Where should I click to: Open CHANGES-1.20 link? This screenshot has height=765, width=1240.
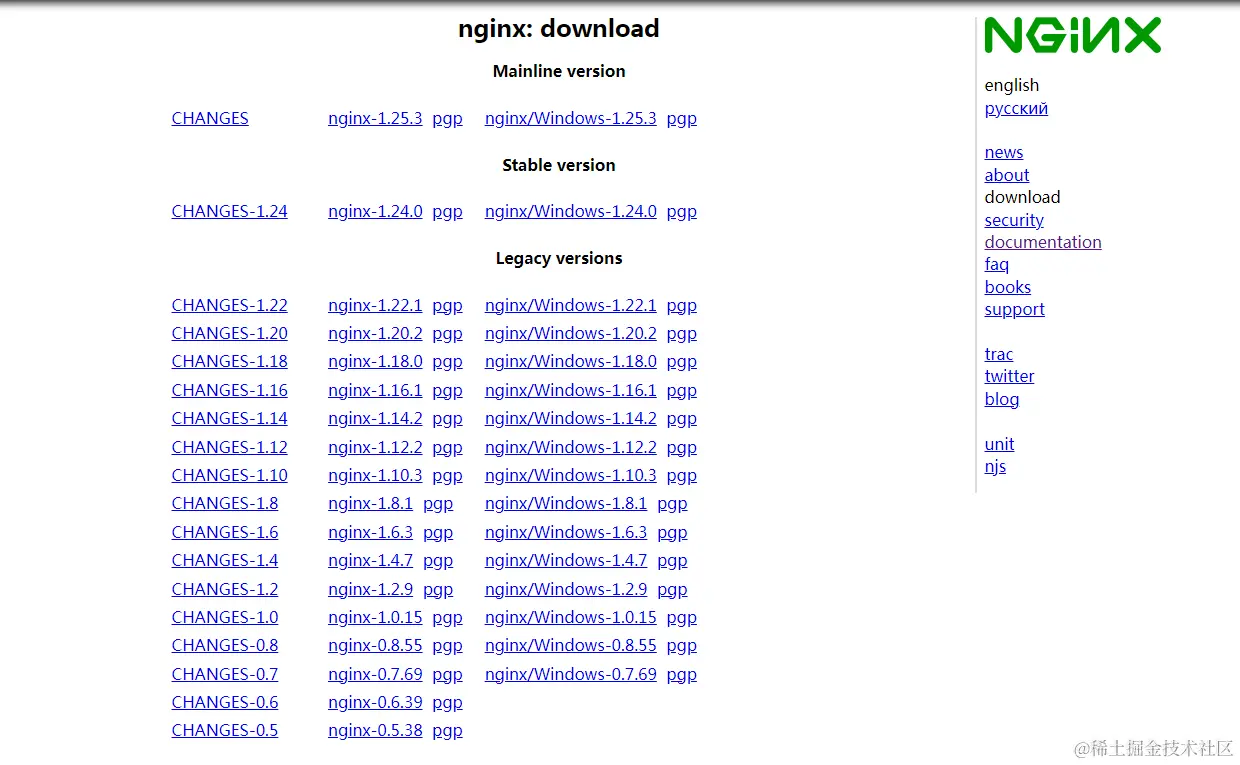click(229, 333)
